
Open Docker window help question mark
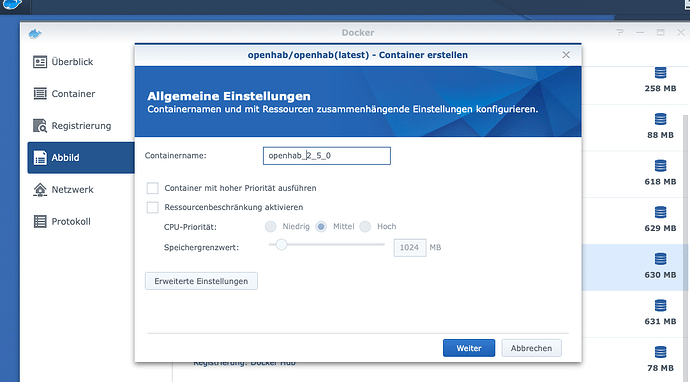620,33
